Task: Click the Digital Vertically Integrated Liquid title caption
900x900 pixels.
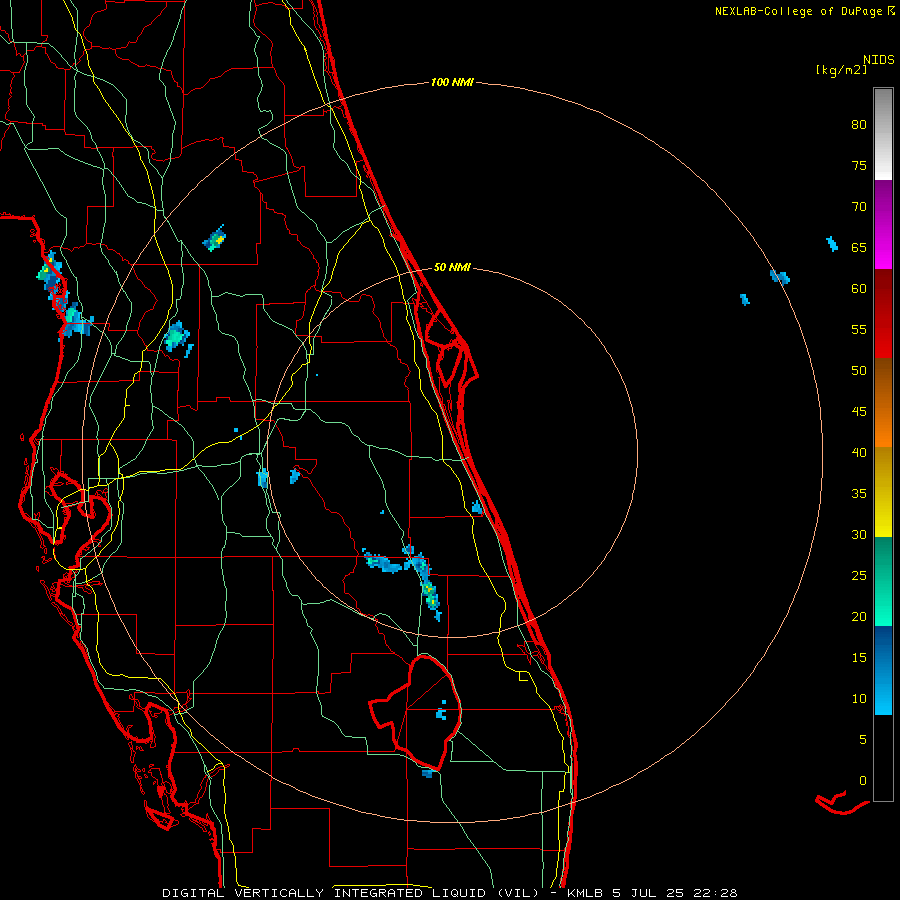Action: click(x=449, y=893)
